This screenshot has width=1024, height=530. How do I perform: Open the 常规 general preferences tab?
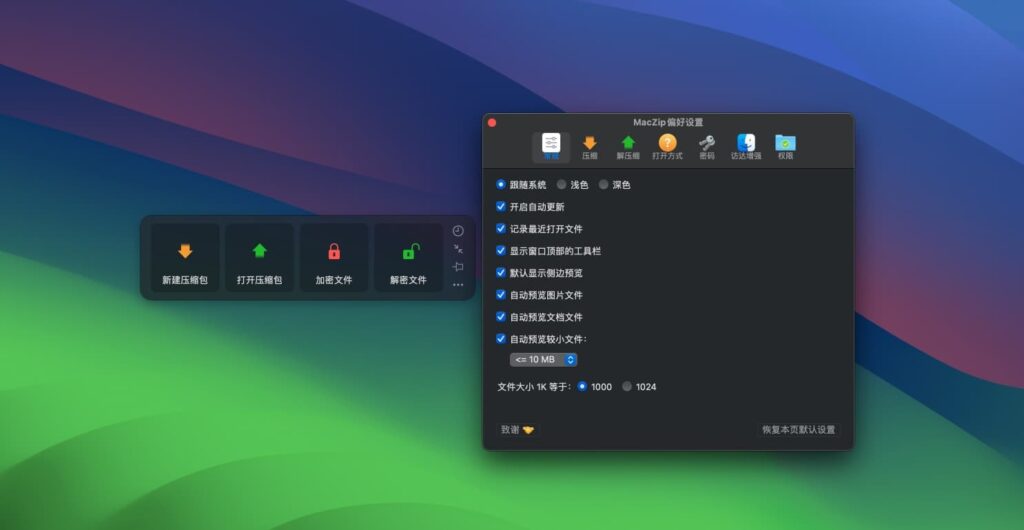[x=551, y=148]
